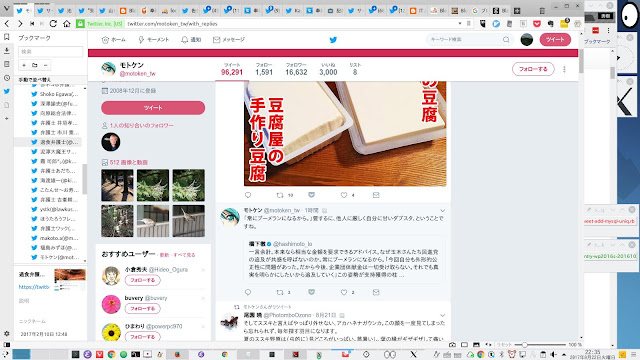The height and width of the screenshot is (360, 640).
Task: Follow 小倉秀夫 with フォローする button
Action: 142,280
